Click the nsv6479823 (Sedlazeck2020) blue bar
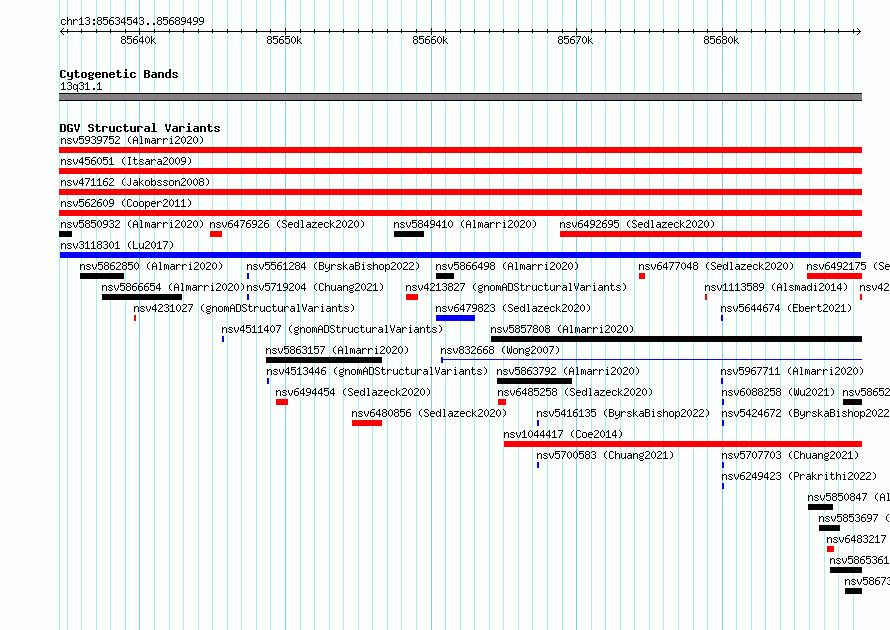The width and height of the screenshot is (890, 630). click(455, 318)
